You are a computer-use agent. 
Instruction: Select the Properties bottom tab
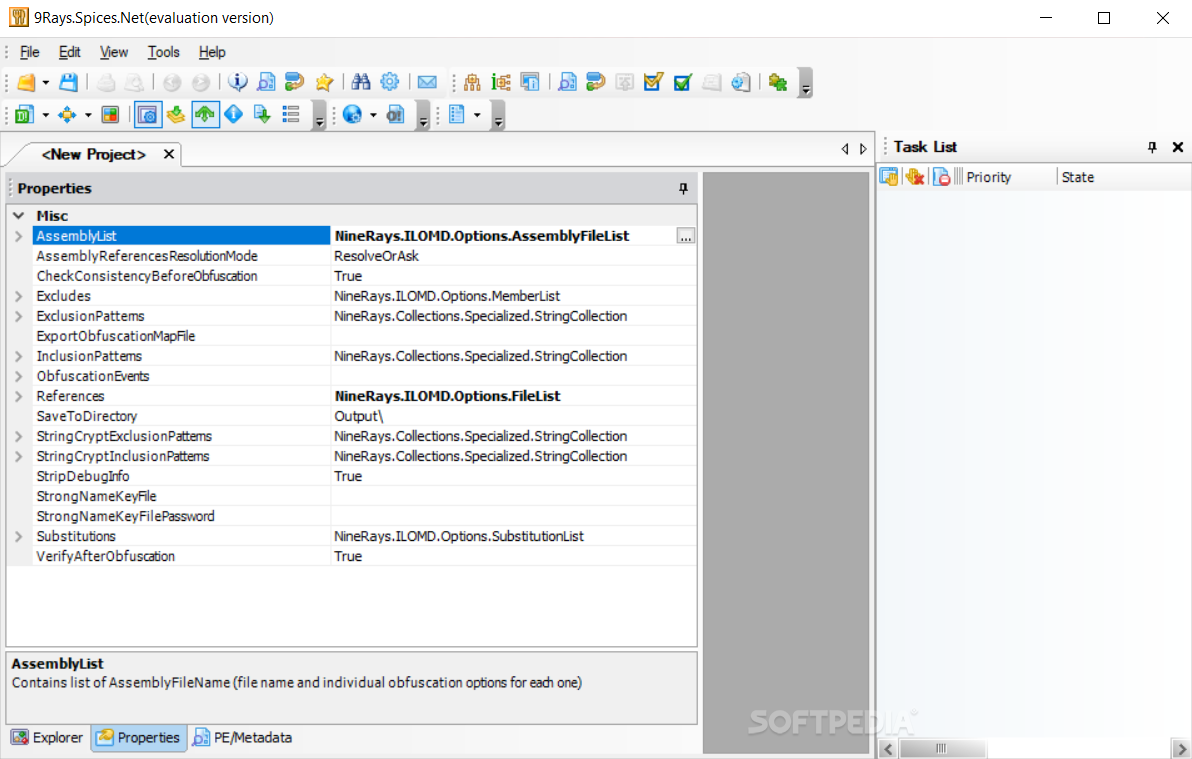139,737
